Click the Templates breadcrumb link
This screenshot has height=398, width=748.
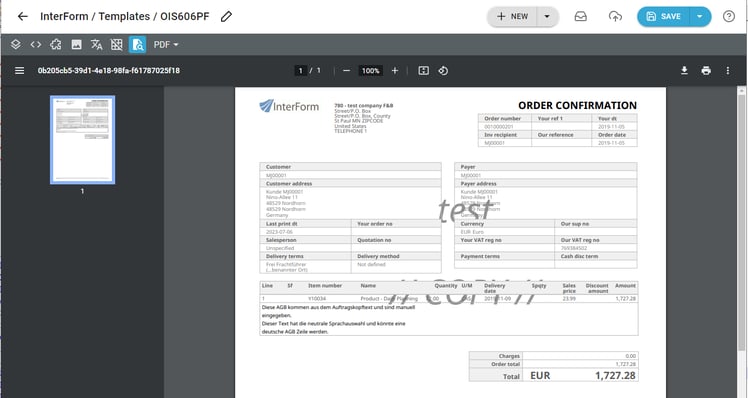[x=124, y=16]
